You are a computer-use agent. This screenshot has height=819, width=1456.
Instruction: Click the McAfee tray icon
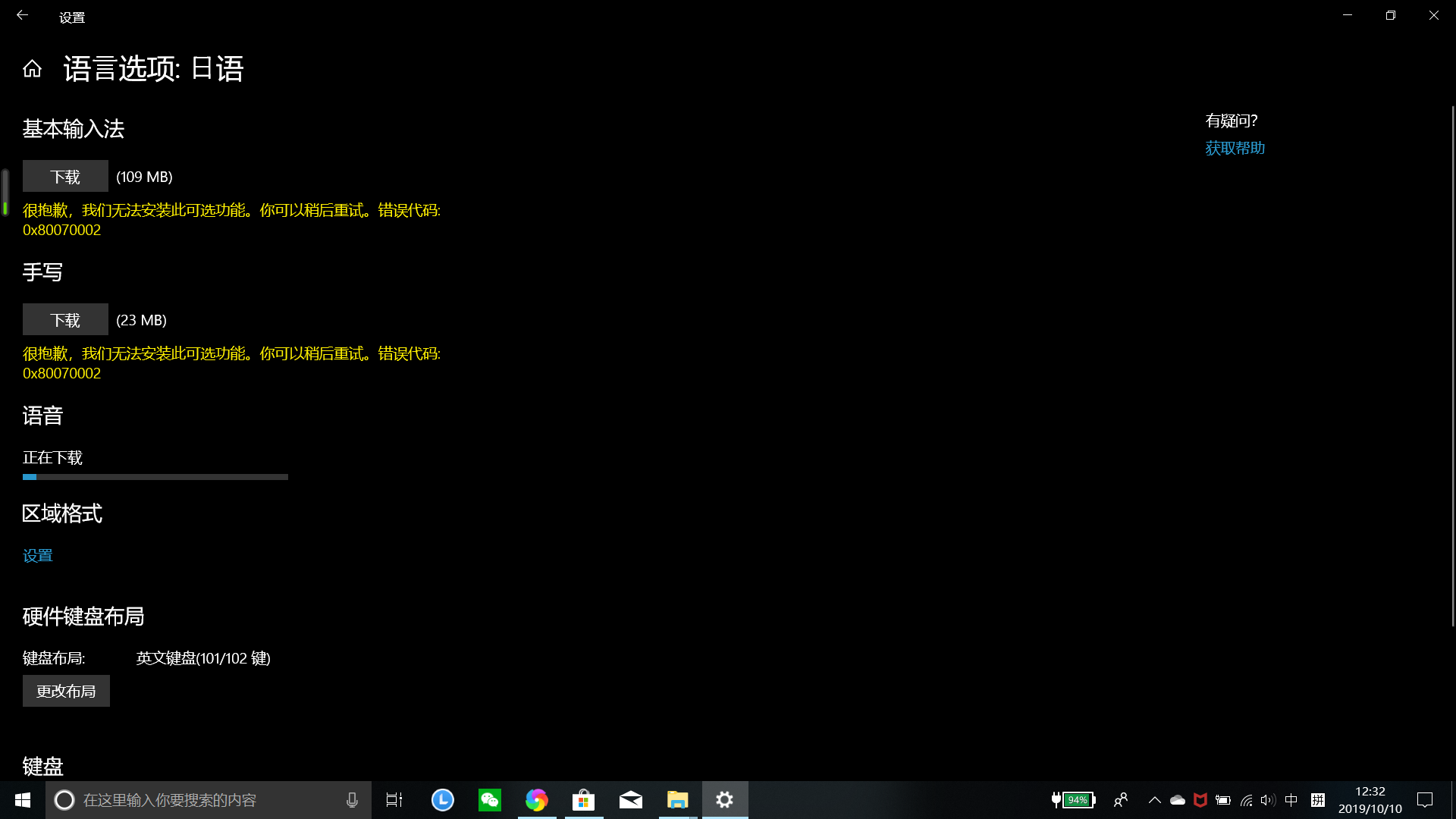1200,800
